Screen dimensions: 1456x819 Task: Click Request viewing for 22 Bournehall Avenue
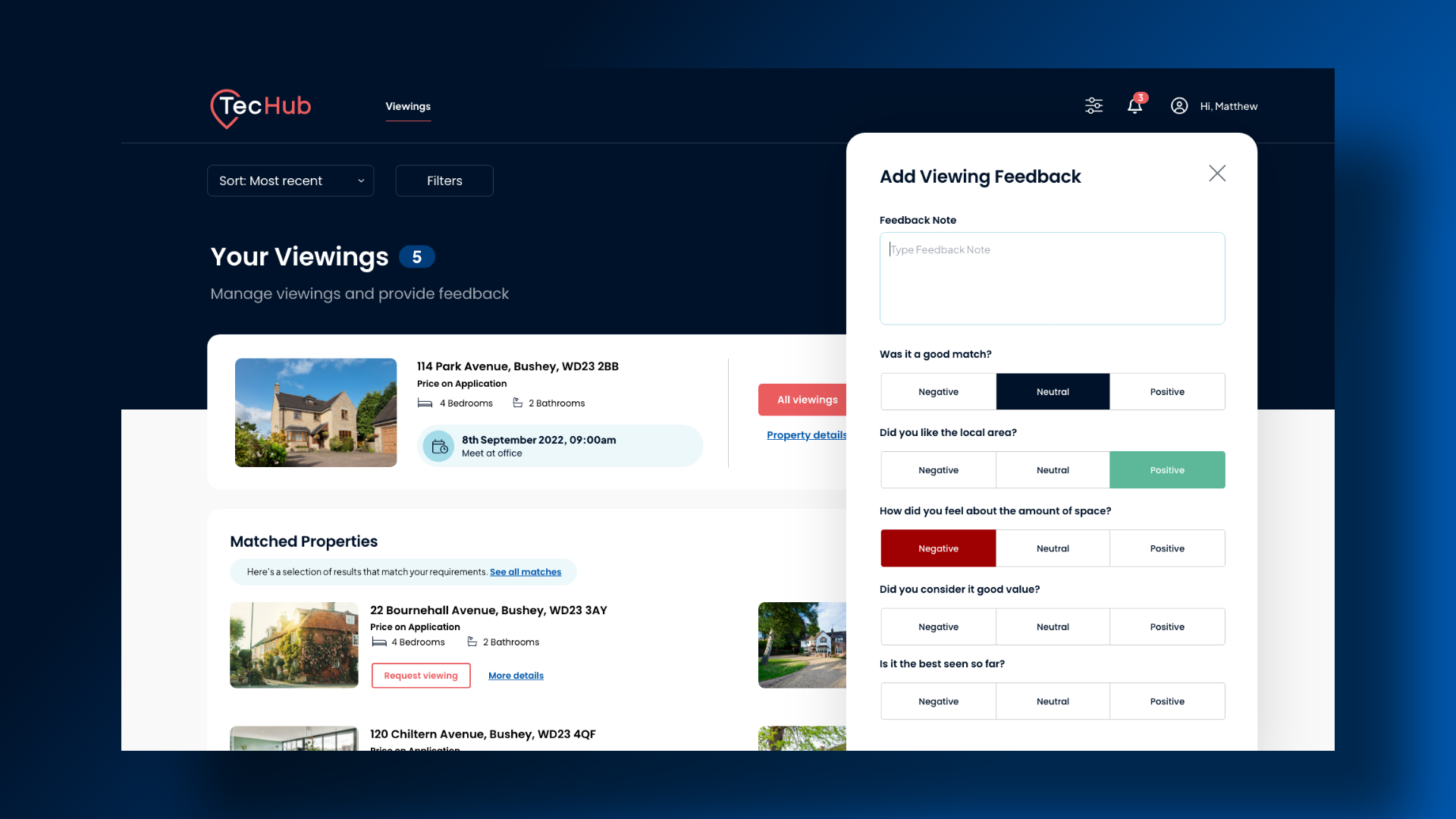[421, 676]
